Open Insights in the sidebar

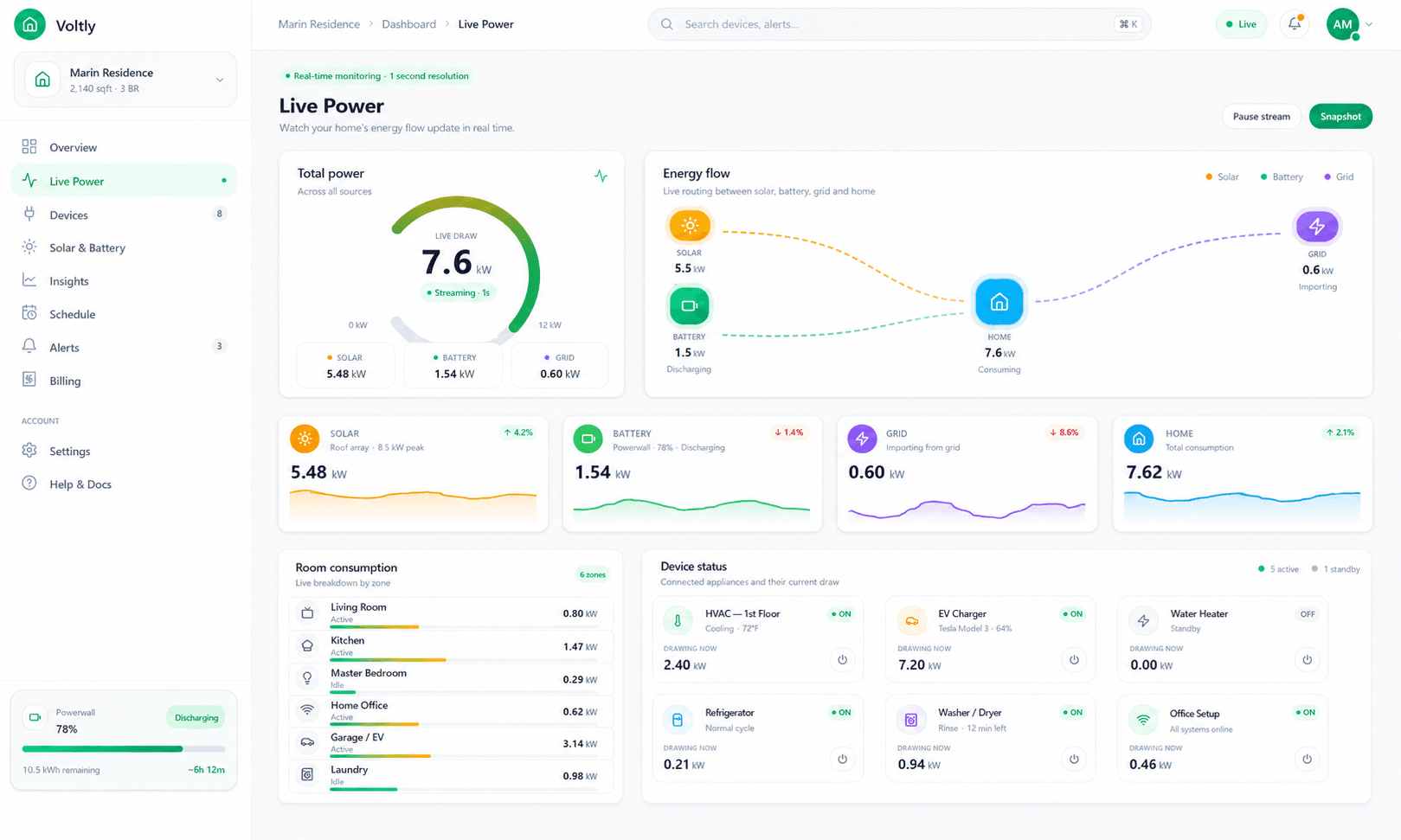coord(124,281)
